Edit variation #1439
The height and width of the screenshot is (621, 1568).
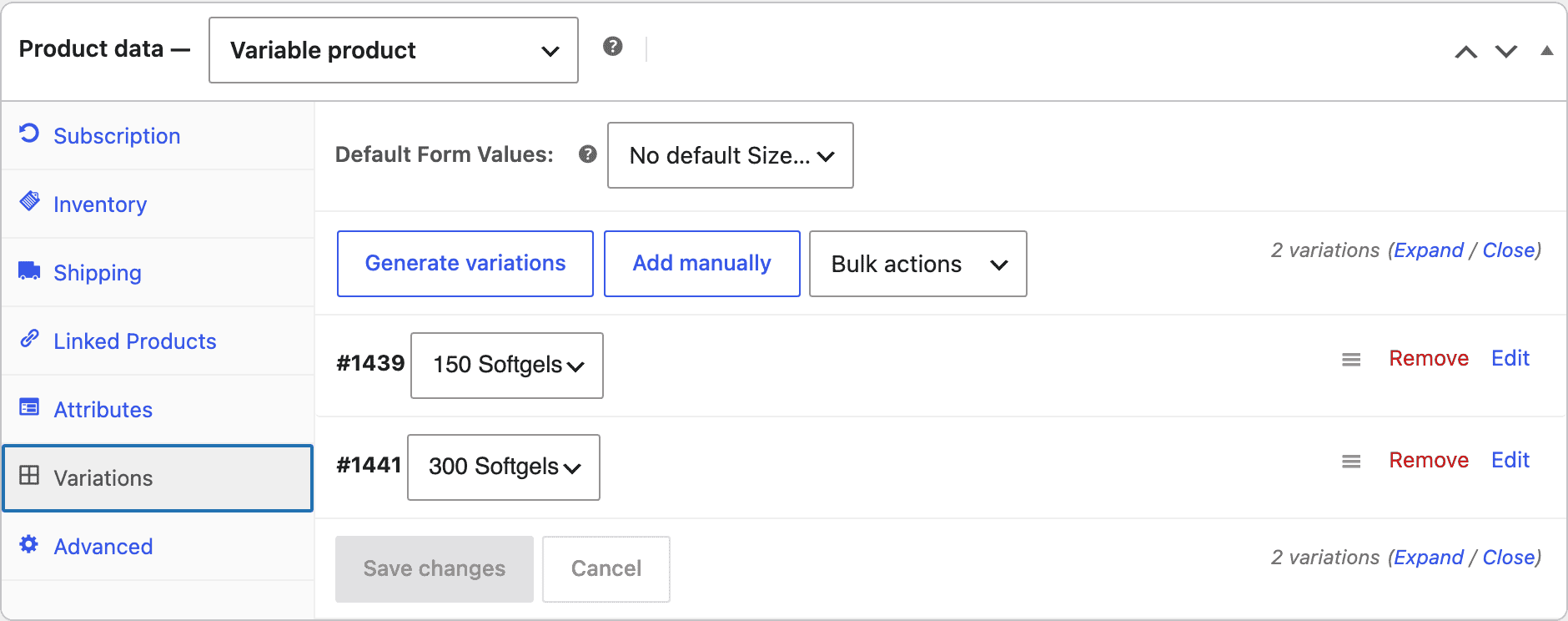[x=1510, y=358]
